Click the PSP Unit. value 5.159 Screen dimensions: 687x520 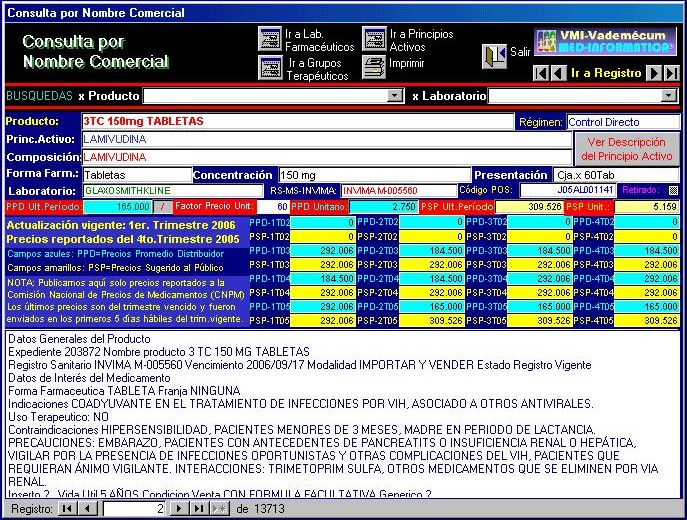(x=647, y=207)
